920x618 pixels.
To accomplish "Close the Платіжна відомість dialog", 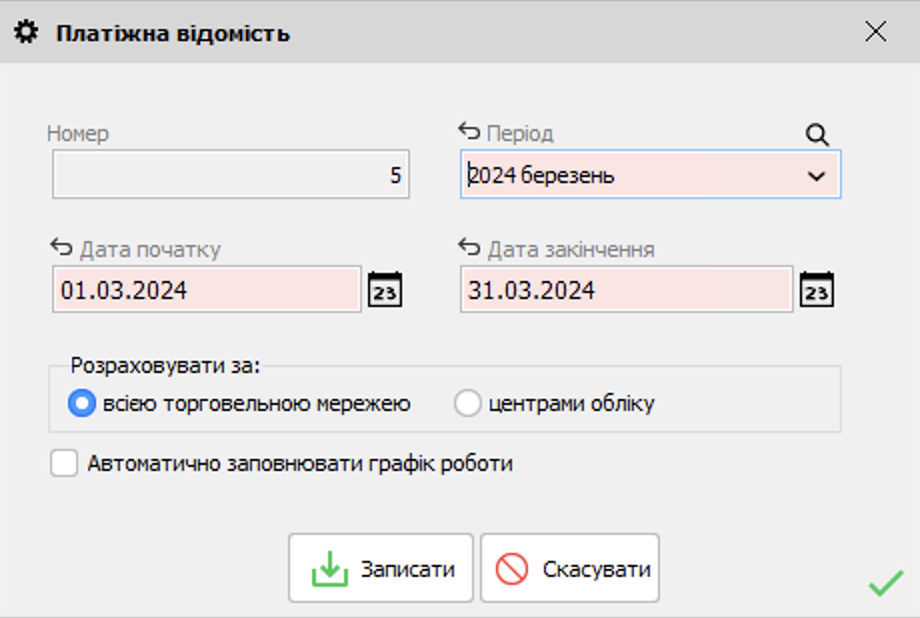I will [875, 32].
